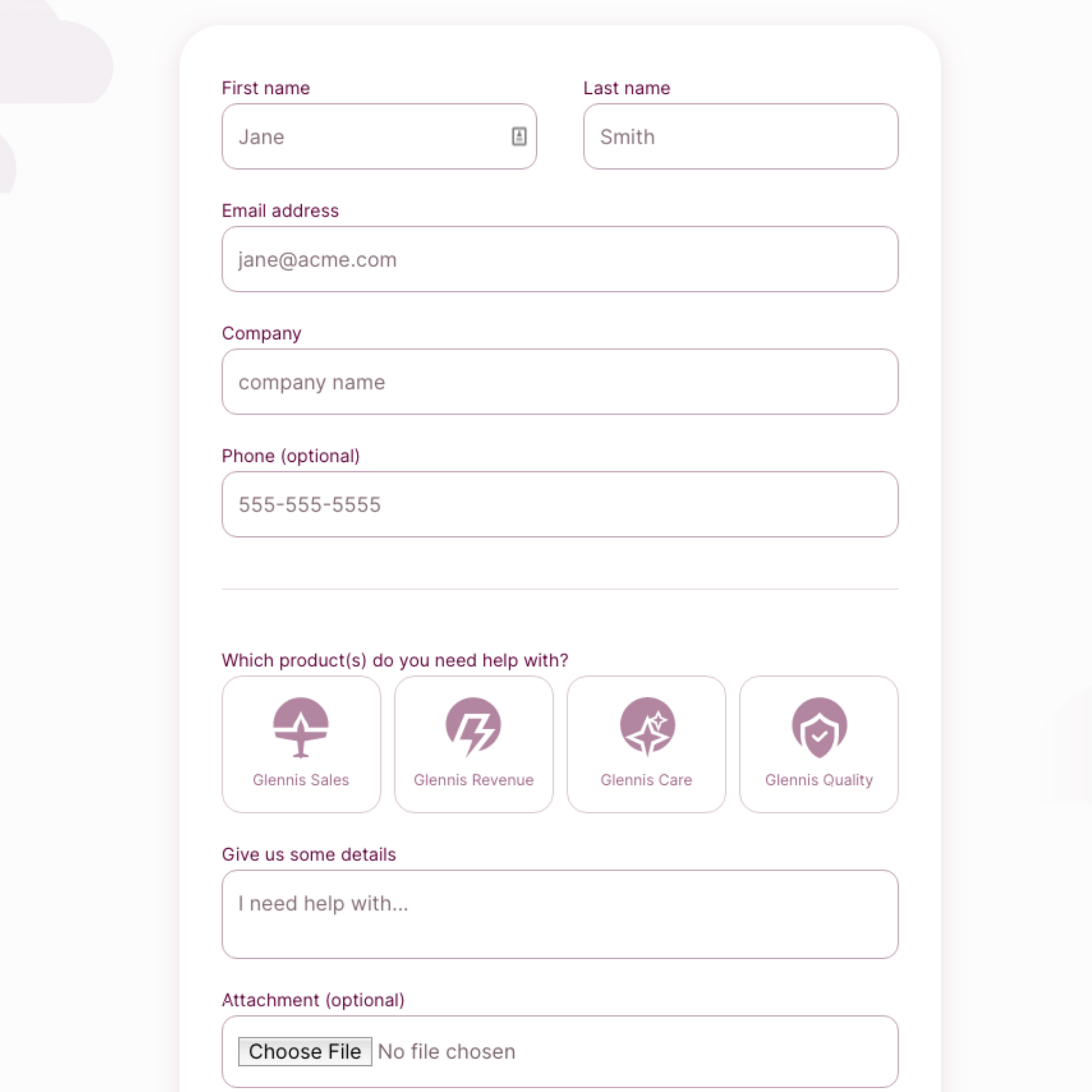The height and width of the screenshot is (1092, 1092).
Task: Click the Glennis Quality shield icon
Action: [x=819, y=727]
